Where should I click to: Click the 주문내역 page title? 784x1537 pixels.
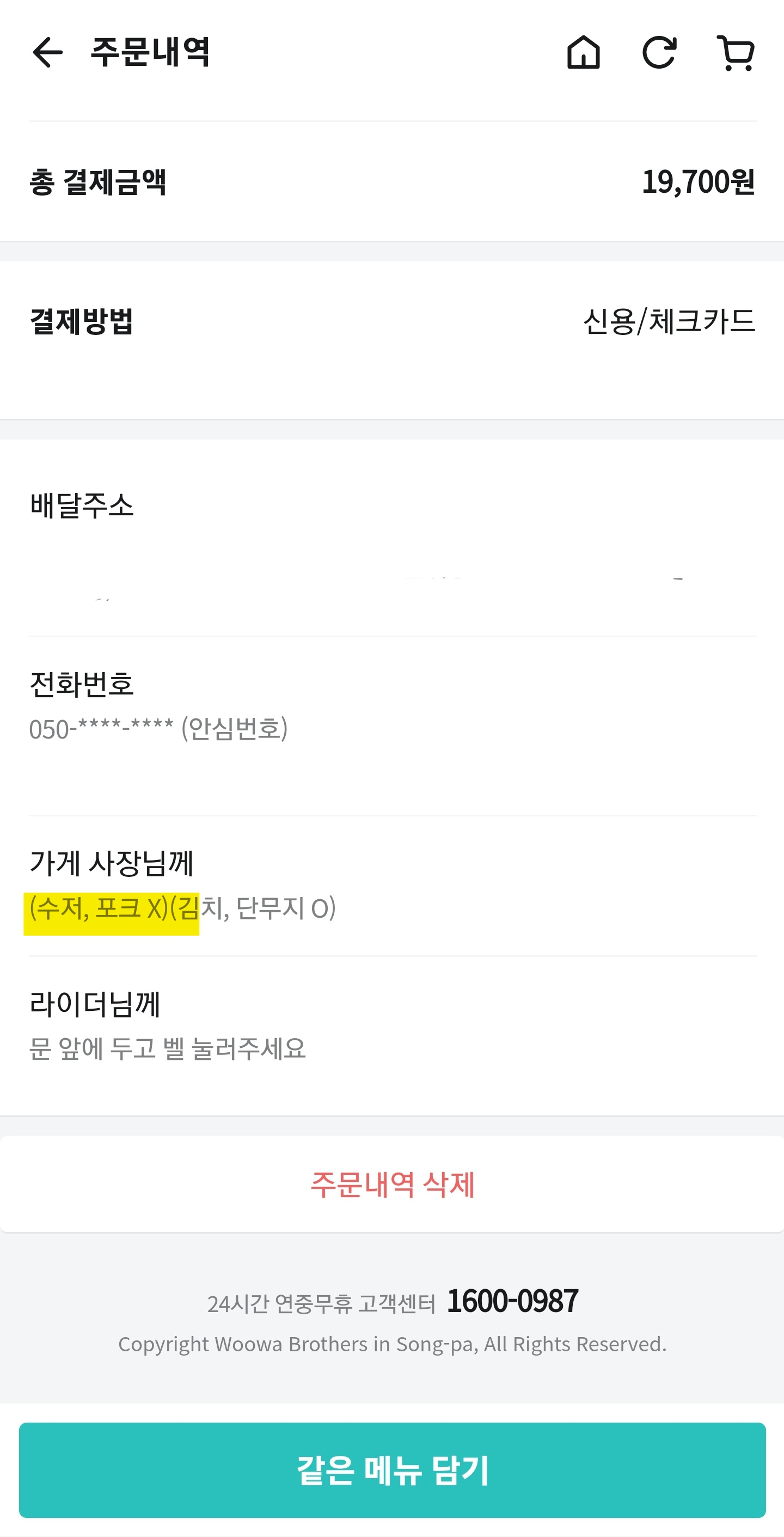(x=150, y=52)
